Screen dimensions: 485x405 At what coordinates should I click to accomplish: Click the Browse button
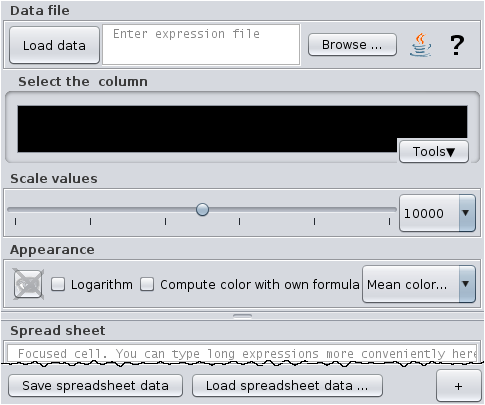click(x=352, y=45)
